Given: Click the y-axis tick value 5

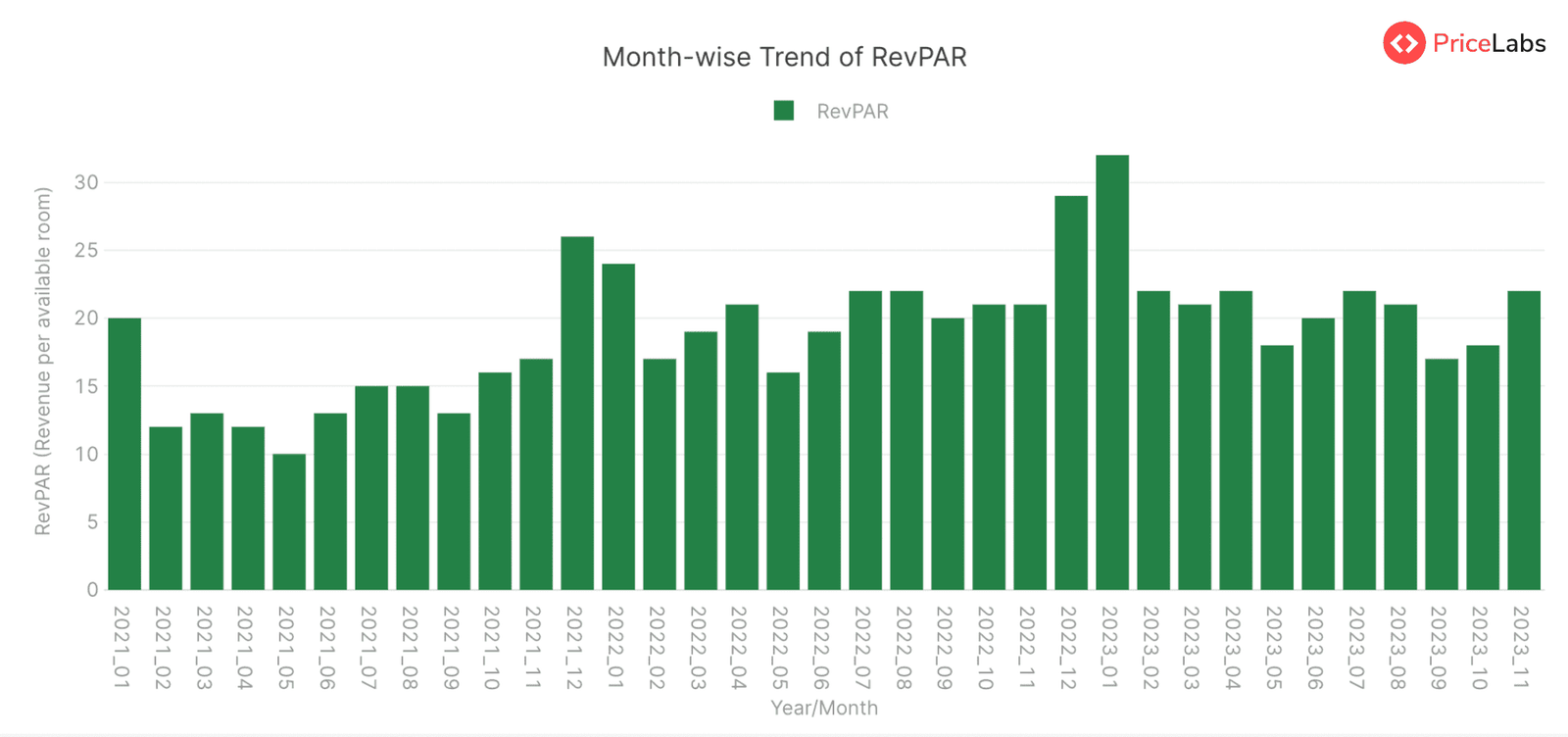Looking at the screenshot, I should pos(92,521).
